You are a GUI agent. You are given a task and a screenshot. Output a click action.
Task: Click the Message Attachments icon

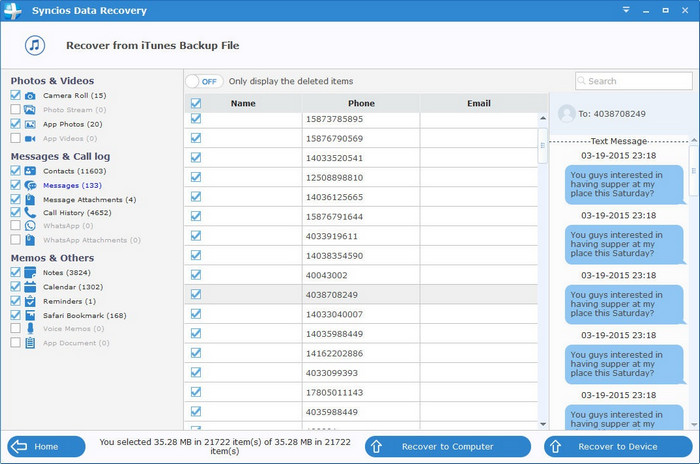(30, 200)
